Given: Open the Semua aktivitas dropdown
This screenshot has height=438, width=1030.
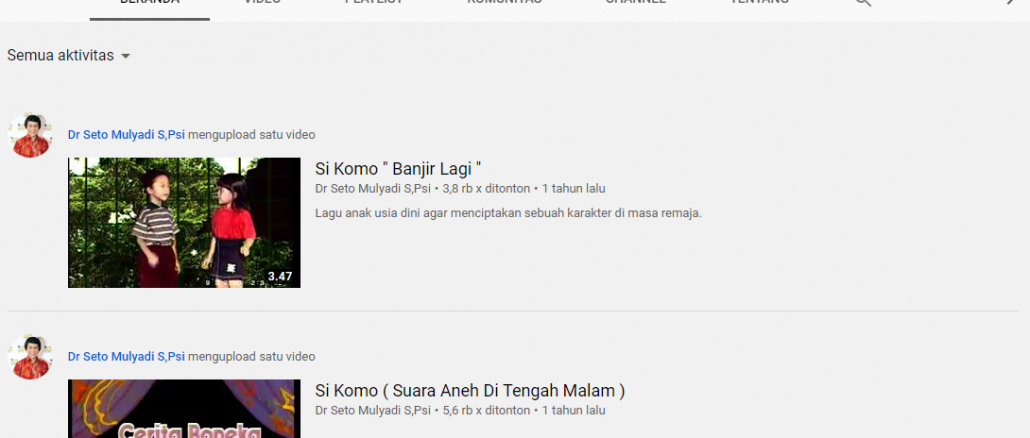Looking at the screenshot, I should pos(68,56).
